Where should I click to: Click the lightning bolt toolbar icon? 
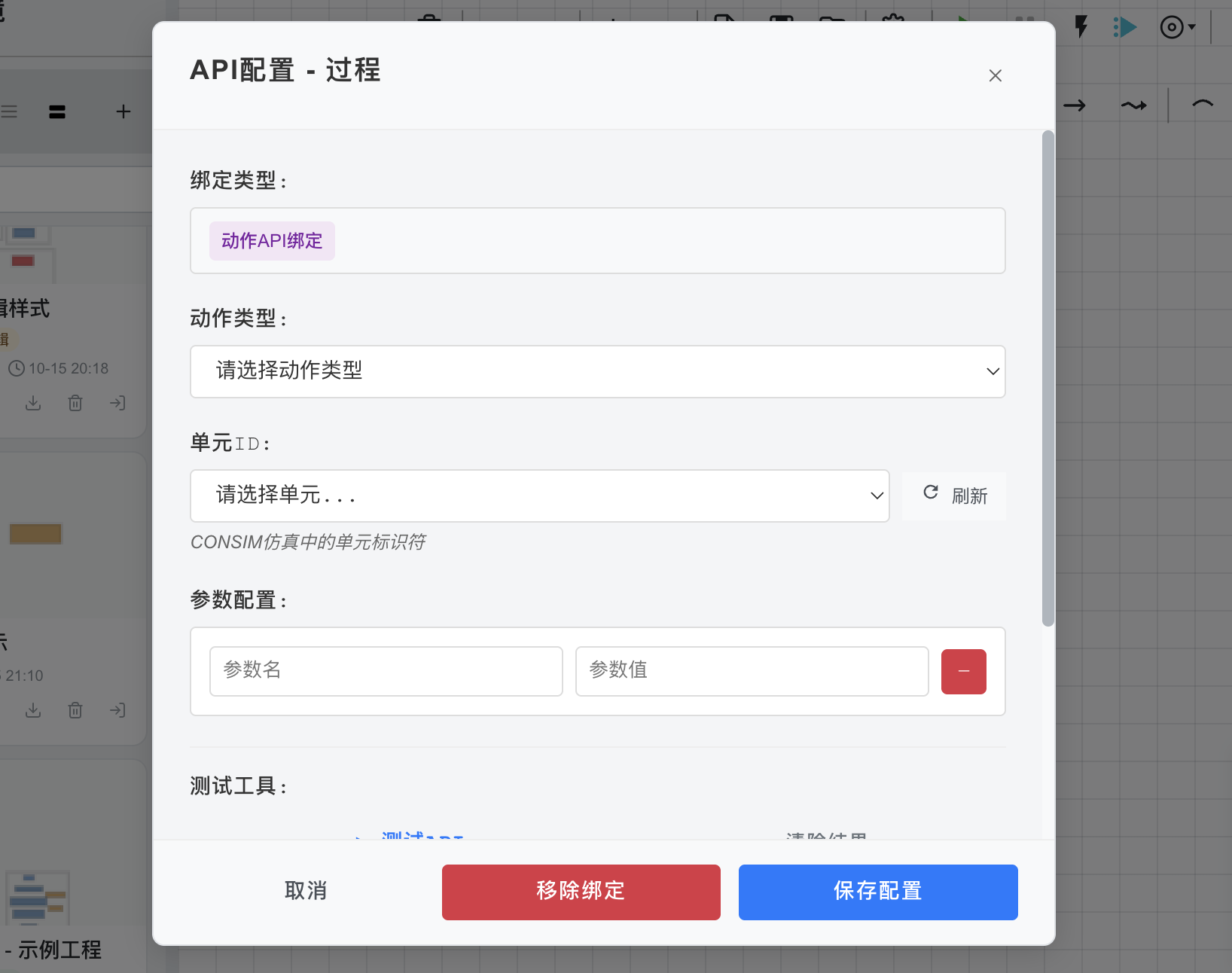1081,27
